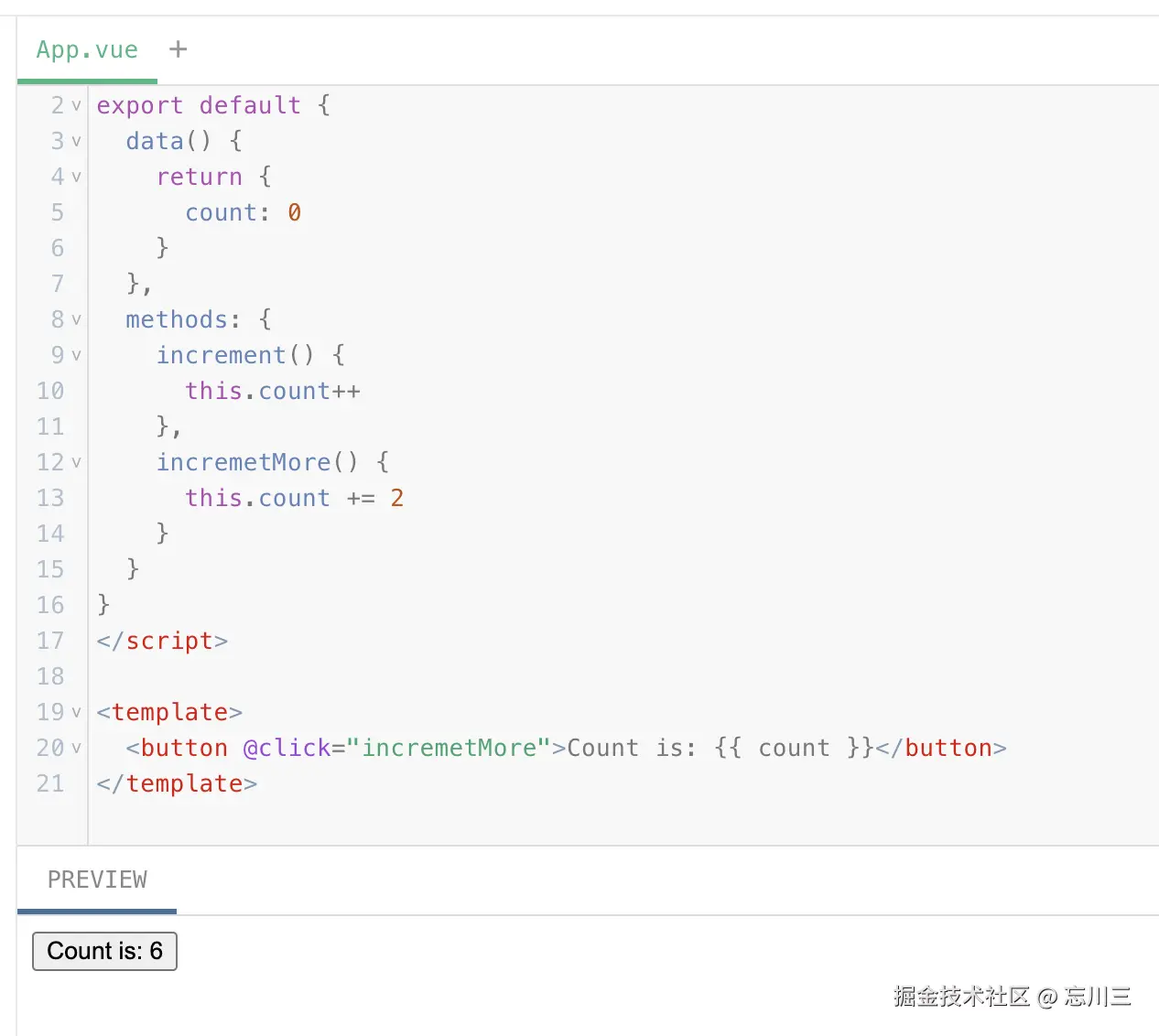Viewport: 1159px width, 1036px height.
Task: Fold the button element at line 20
Action: pyautogui.click(x=76, y=749)
